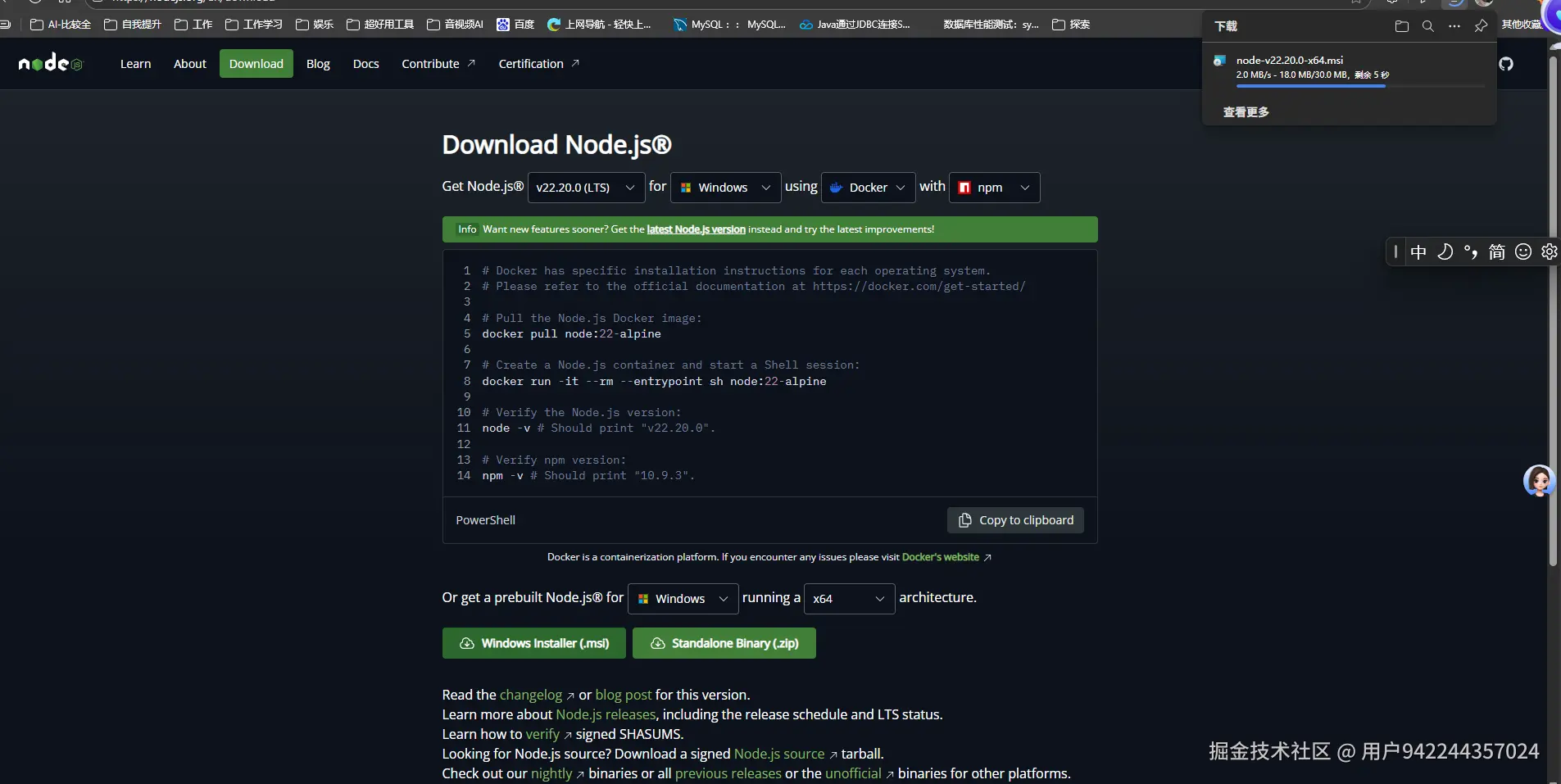This screenshot has width=1561, height=784.
Task: Open the 娱乐 bookmark folder
Action: point(315,25)
